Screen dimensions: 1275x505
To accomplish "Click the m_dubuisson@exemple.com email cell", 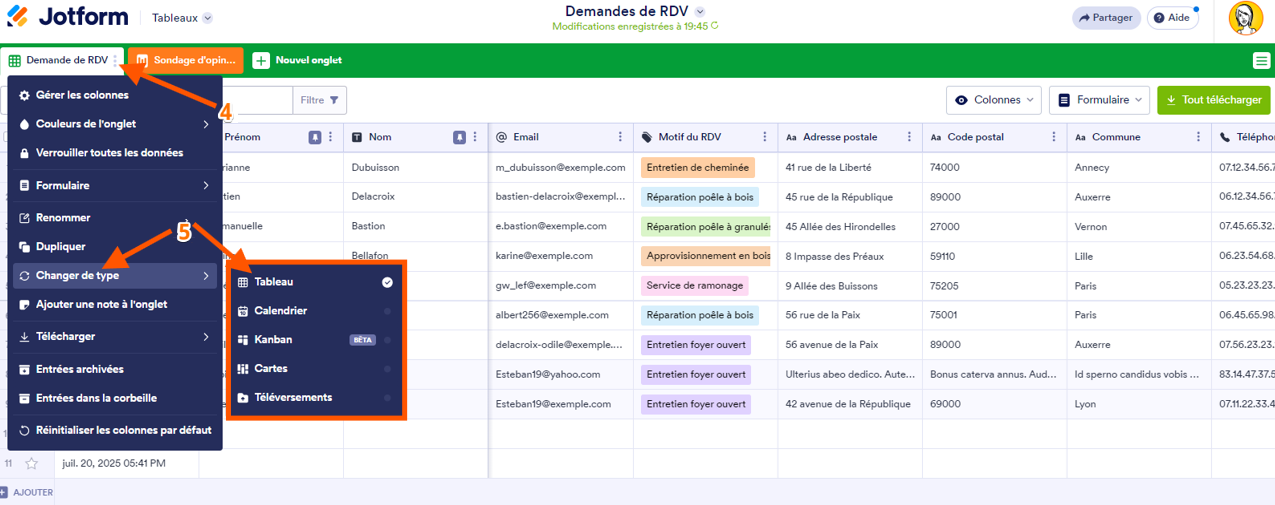I will [560, 168].
